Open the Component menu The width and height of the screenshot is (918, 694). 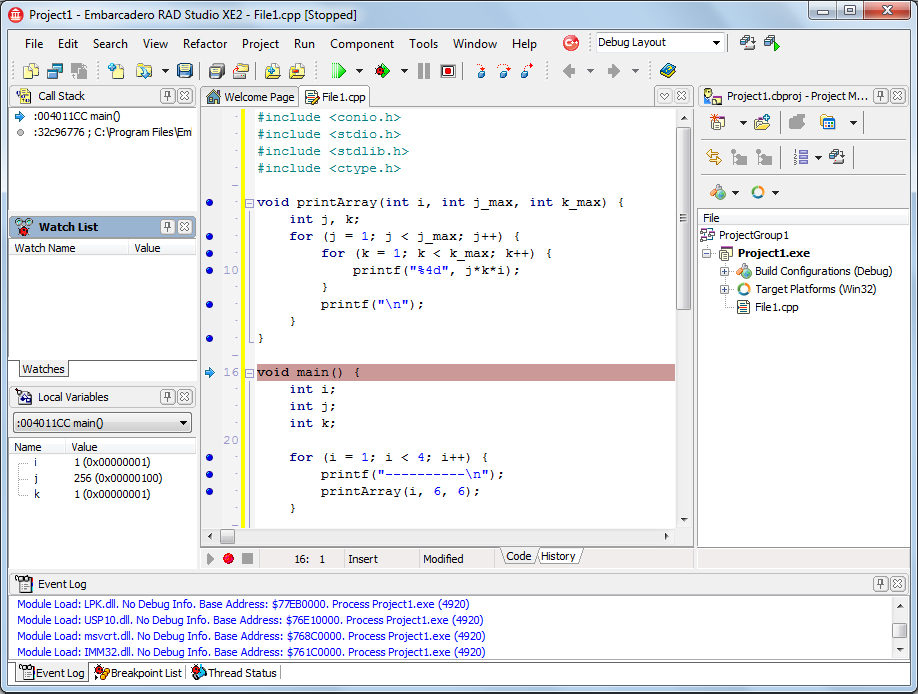pyautogui.click(x=362, y=44)
